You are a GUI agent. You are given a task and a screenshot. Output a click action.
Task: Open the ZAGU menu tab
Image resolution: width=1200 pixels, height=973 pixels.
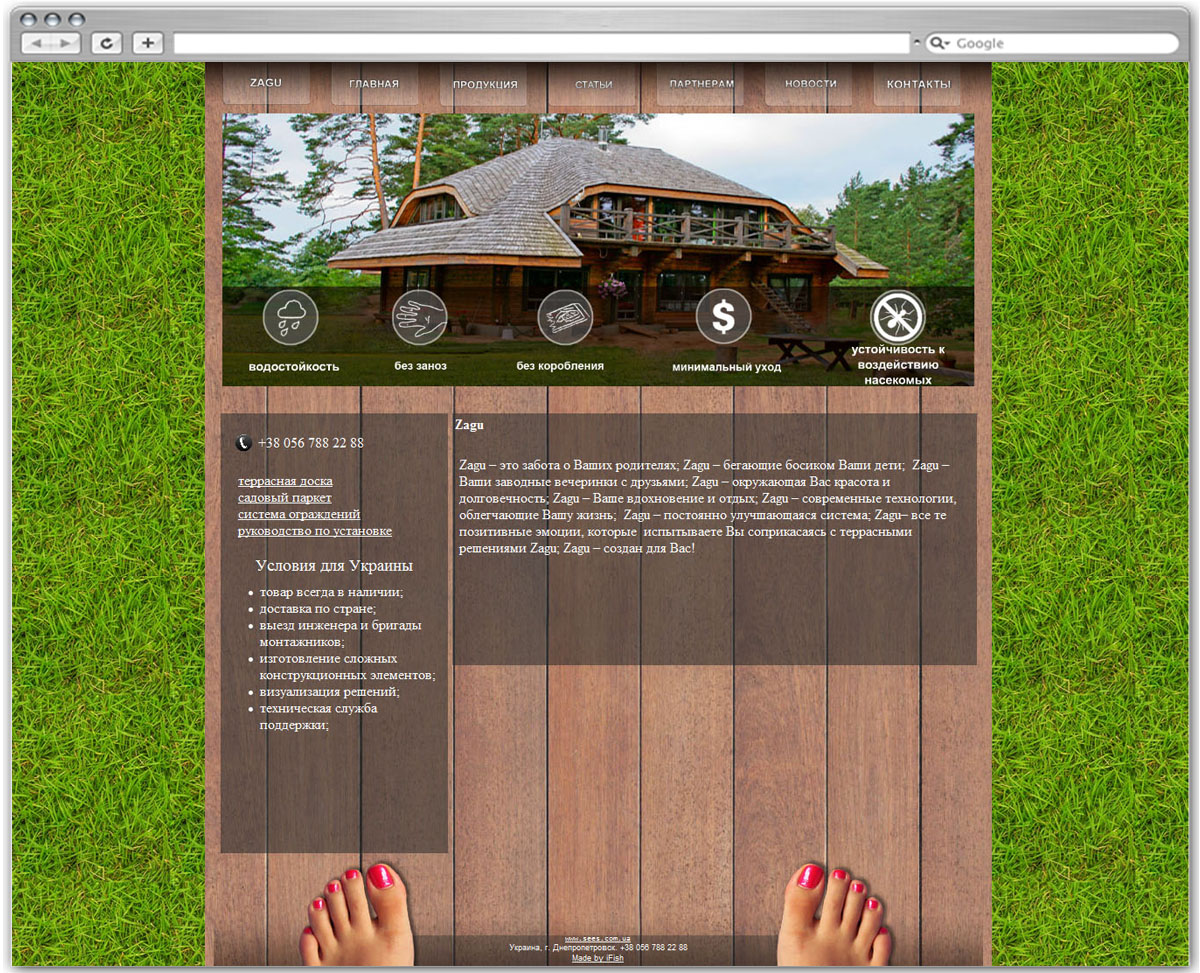(x=266, y=84)
